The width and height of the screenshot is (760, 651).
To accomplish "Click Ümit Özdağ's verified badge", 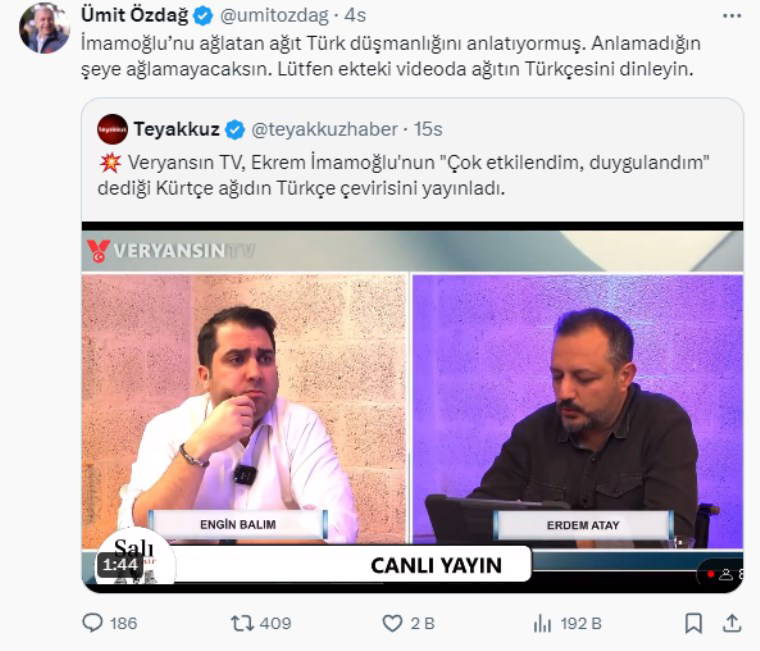I will (203, 16).
